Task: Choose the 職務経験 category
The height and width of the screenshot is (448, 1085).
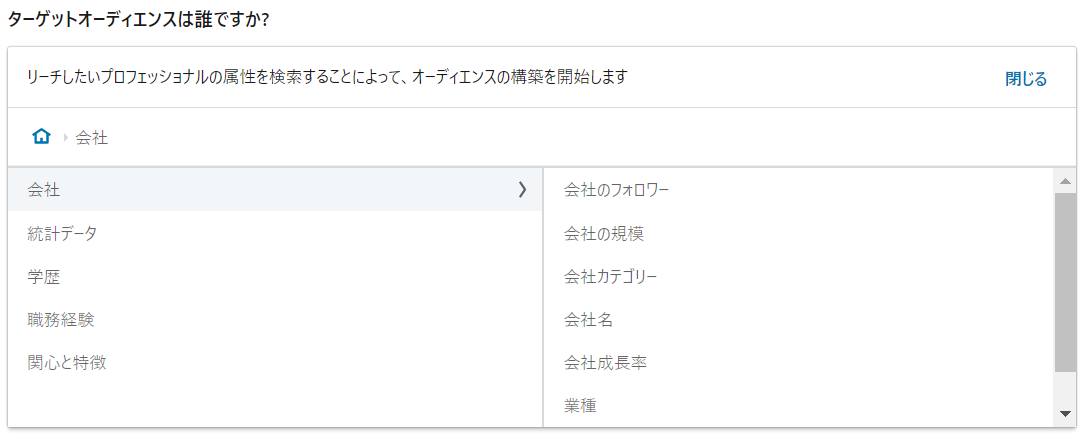Action: click(61, 319)
